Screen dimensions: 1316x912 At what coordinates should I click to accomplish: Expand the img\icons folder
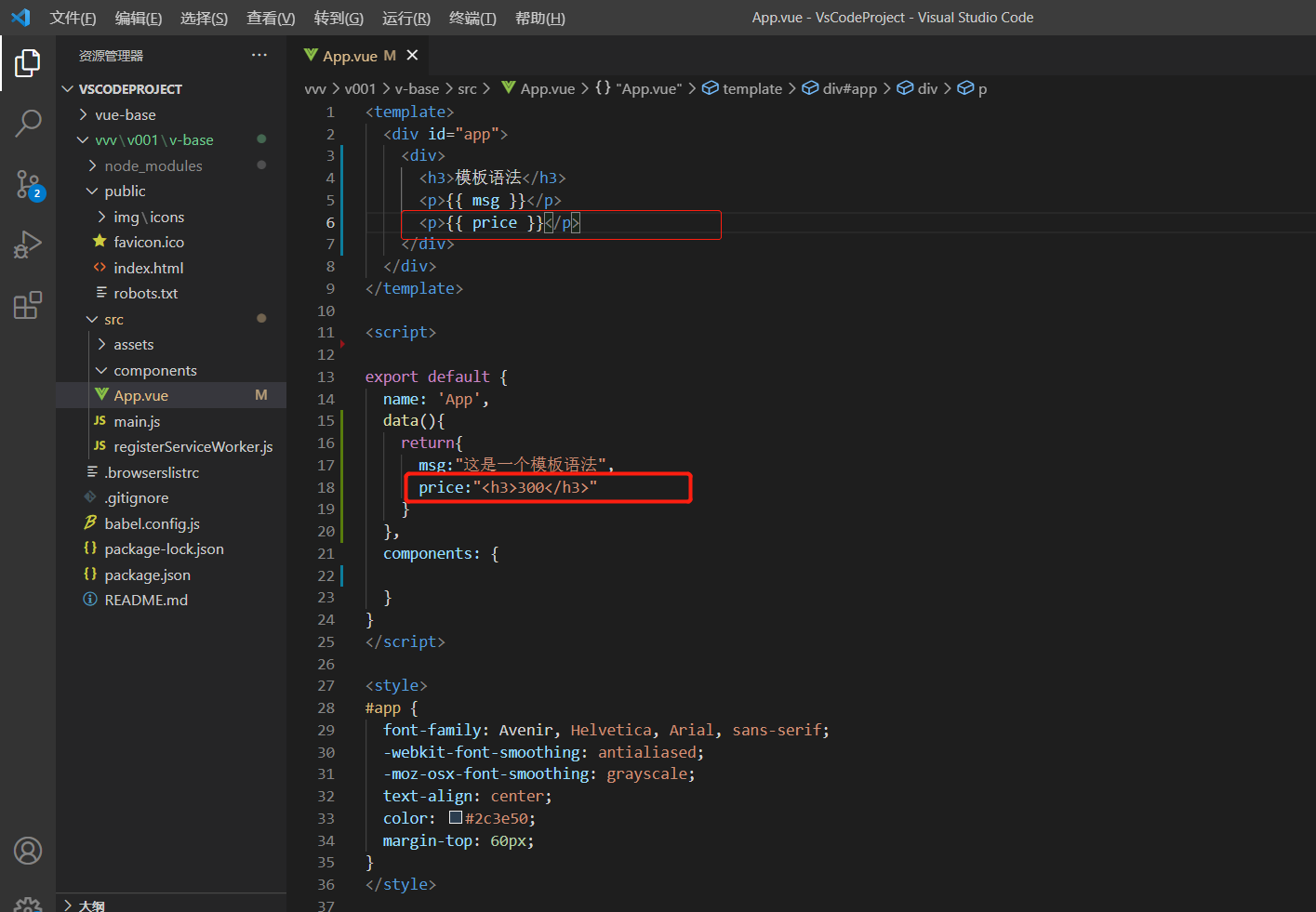101,217
